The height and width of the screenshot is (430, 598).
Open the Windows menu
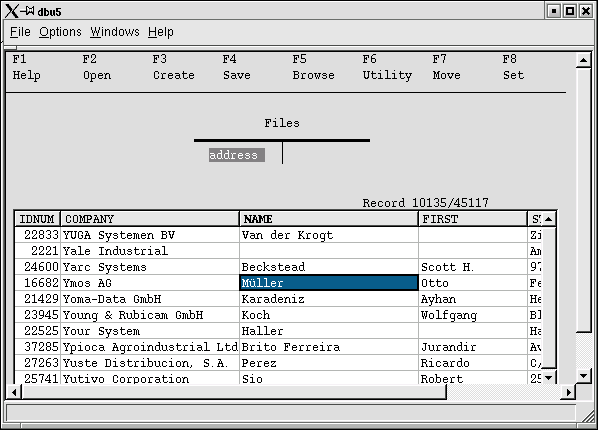point(115,32)
